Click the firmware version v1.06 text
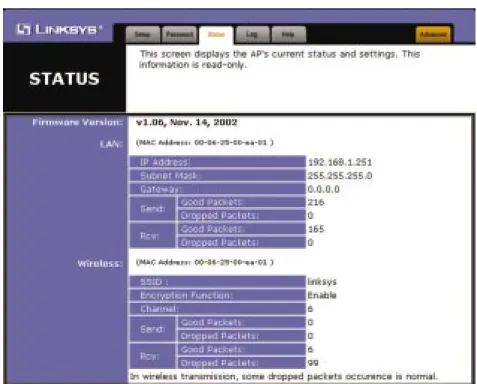This screenshot has height=384, width=477. tap(187, 122)
